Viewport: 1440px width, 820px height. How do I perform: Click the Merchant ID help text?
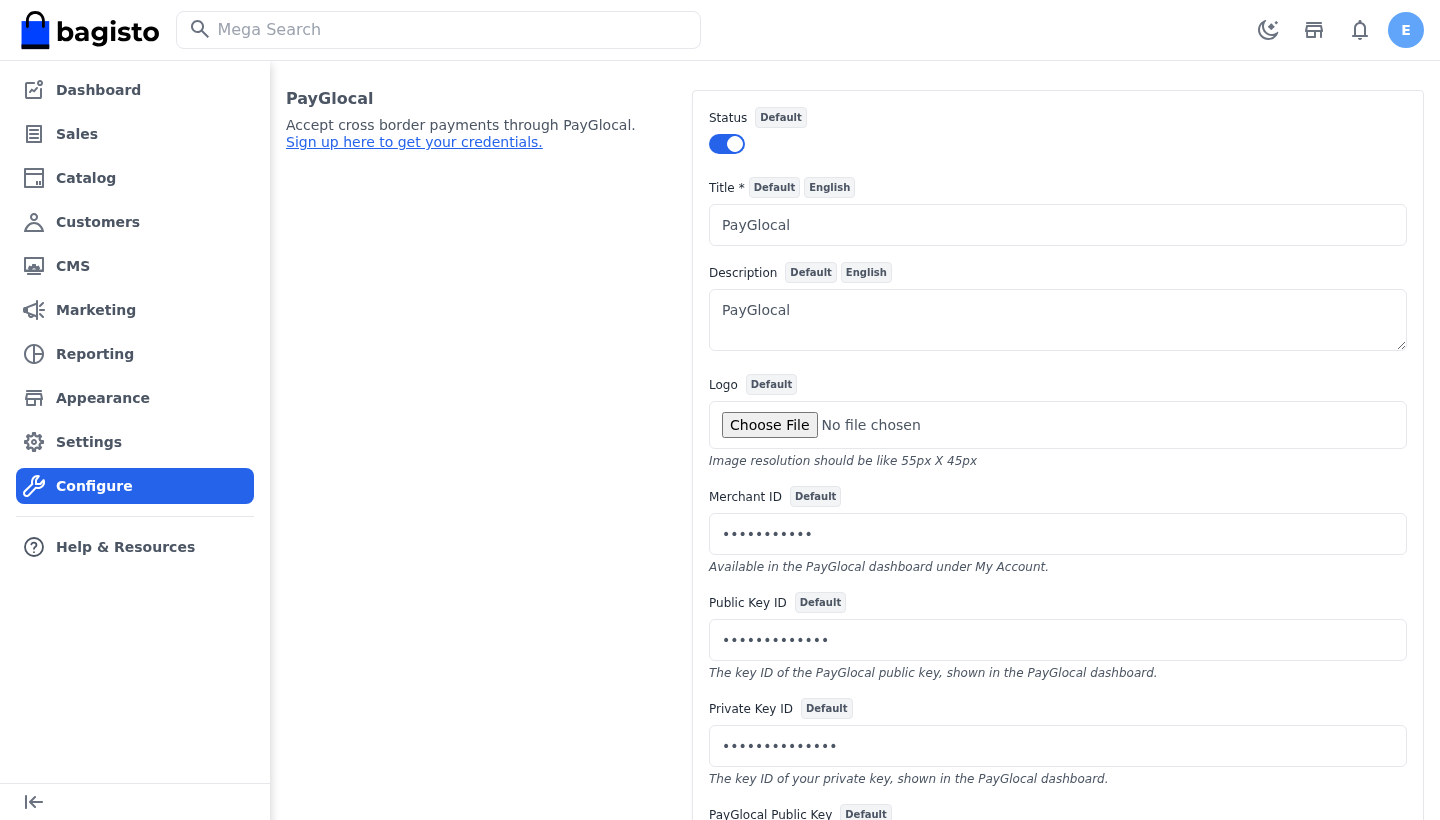tap(879, 567)
